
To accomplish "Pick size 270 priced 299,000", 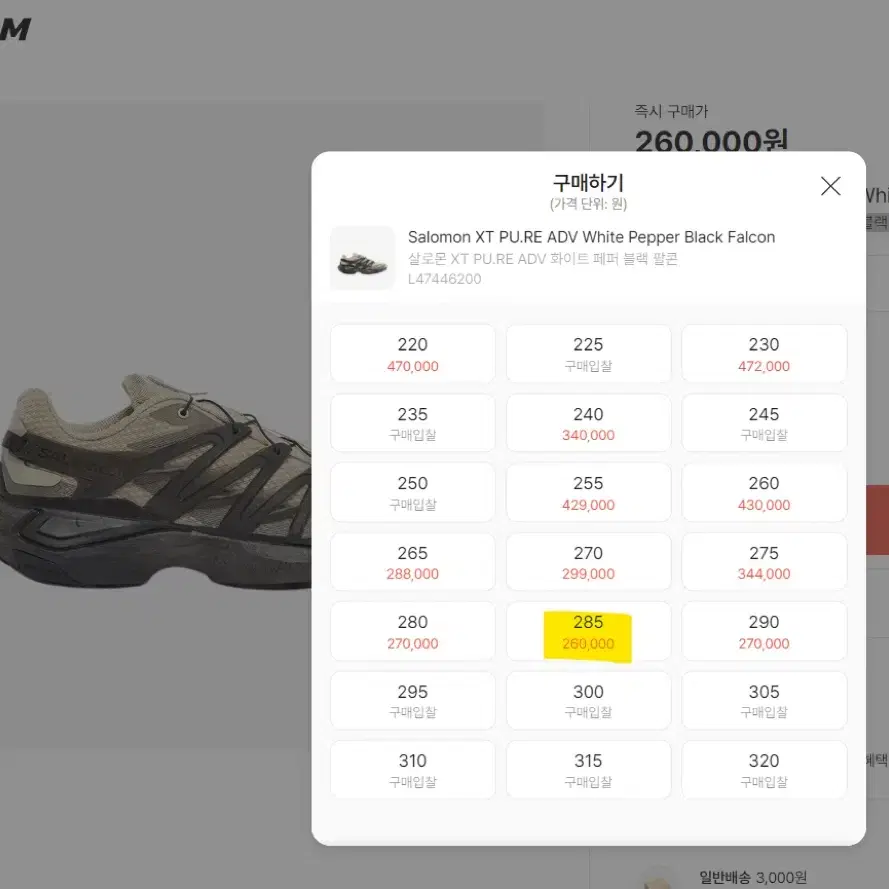I will pos(588,562).
